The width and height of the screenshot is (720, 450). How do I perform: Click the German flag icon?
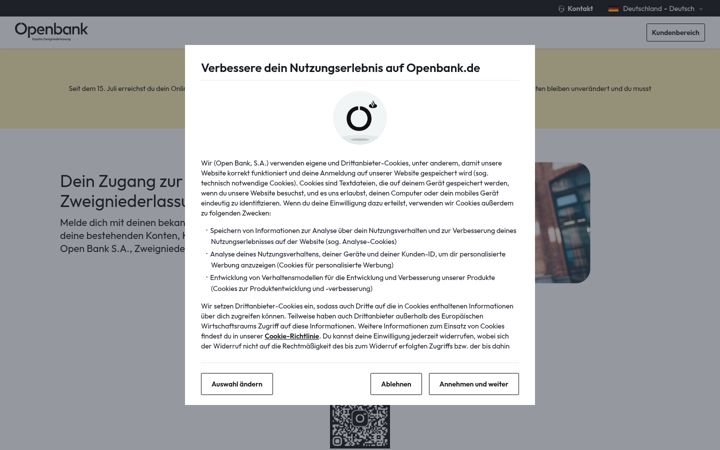pyautogui.click(x=613, y=9)
